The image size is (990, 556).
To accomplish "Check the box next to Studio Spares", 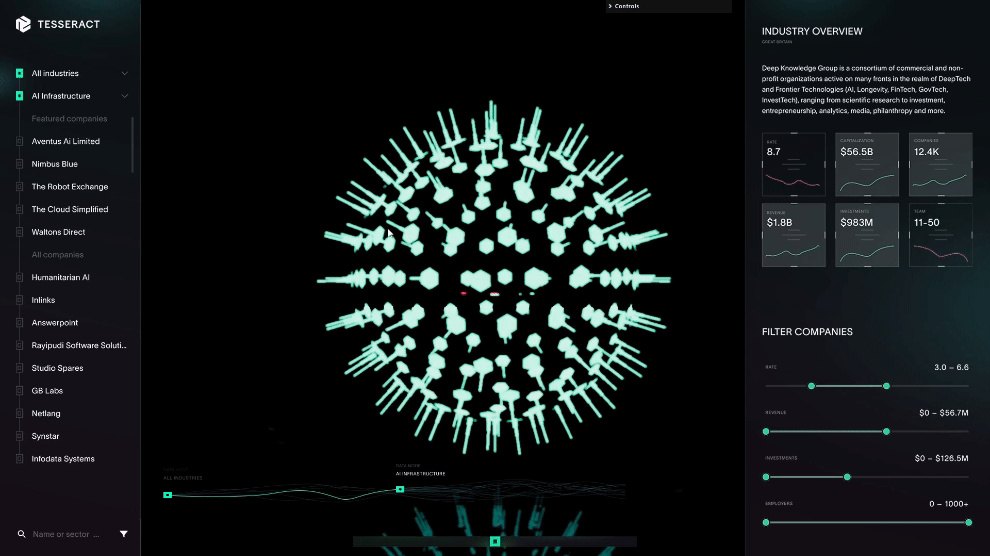I will [20, 369].
